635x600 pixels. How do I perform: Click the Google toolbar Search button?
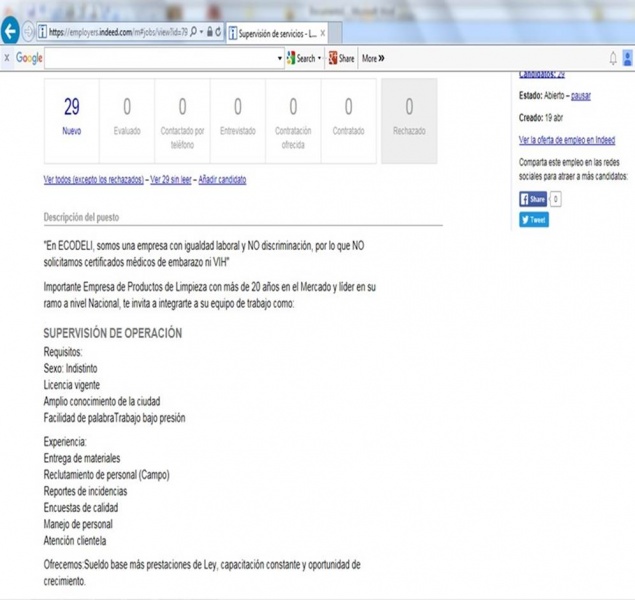pos(301,58)
